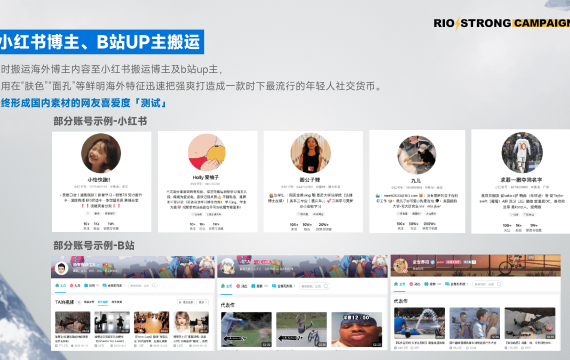Viewport: 570px width, 360px height.
Task: Click the 小怪快跑! profile avatar
Action: pyautogui.click(x=101, y=153)
